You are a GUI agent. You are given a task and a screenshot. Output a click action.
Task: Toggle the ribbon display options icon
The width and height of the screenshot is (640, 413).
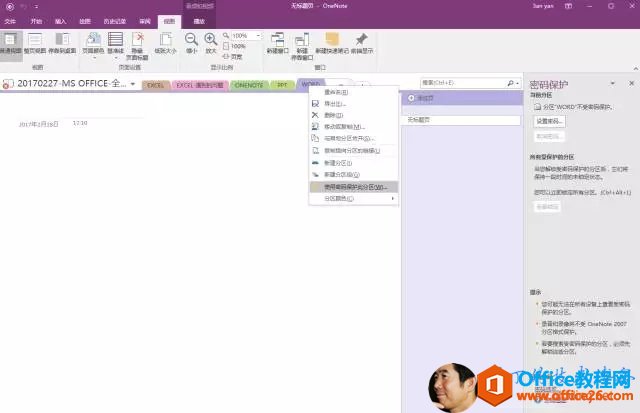(x=569, y=6)
